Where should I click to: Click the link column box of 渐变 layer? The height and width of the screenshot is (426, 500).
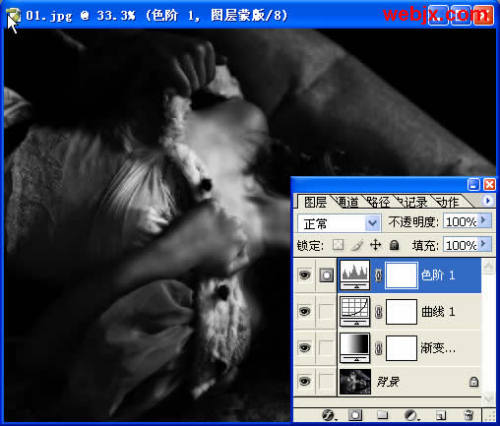coord(326,348)
